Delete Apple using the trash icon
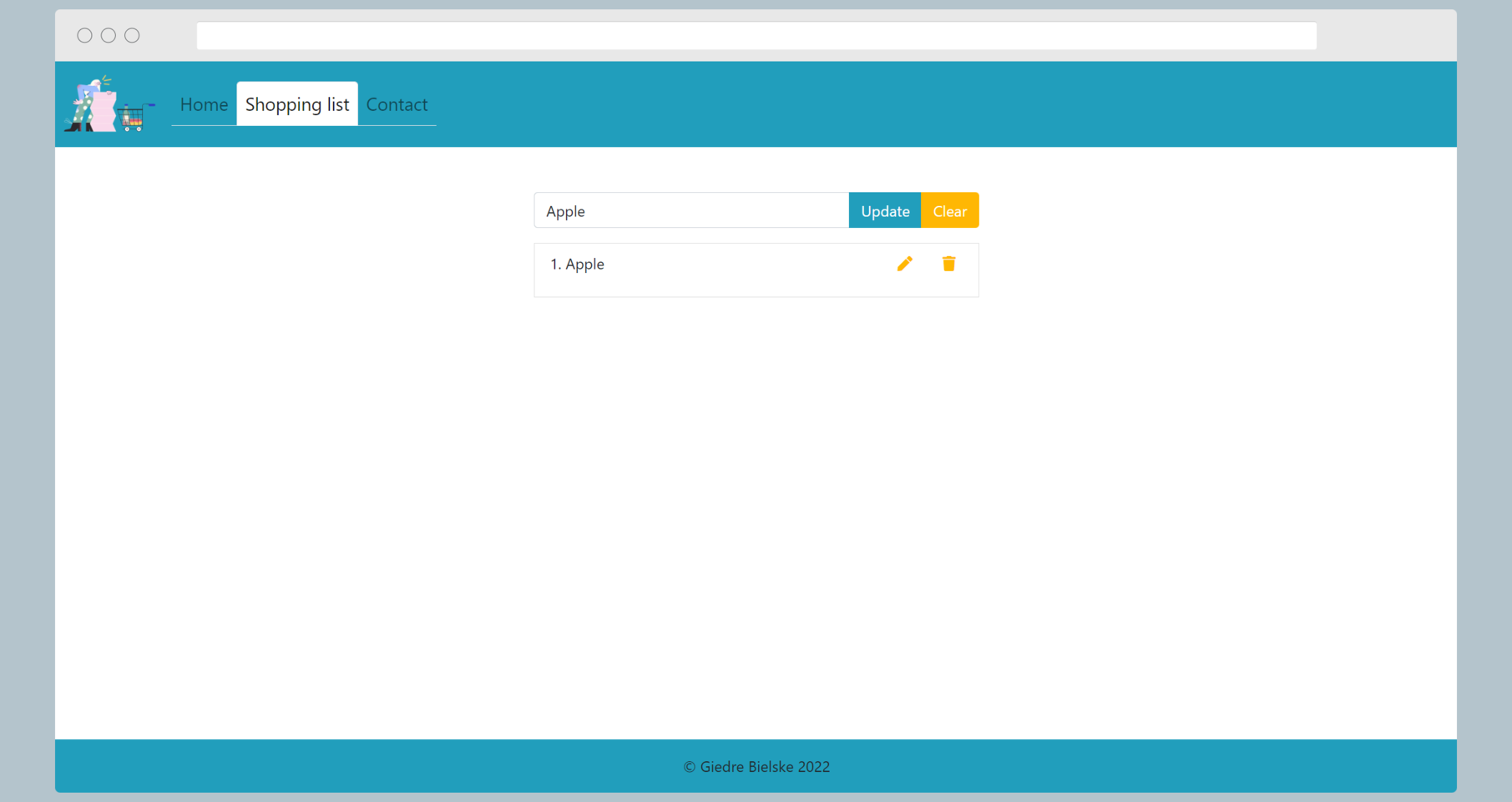1512x802 pixels. coord(948,264)
